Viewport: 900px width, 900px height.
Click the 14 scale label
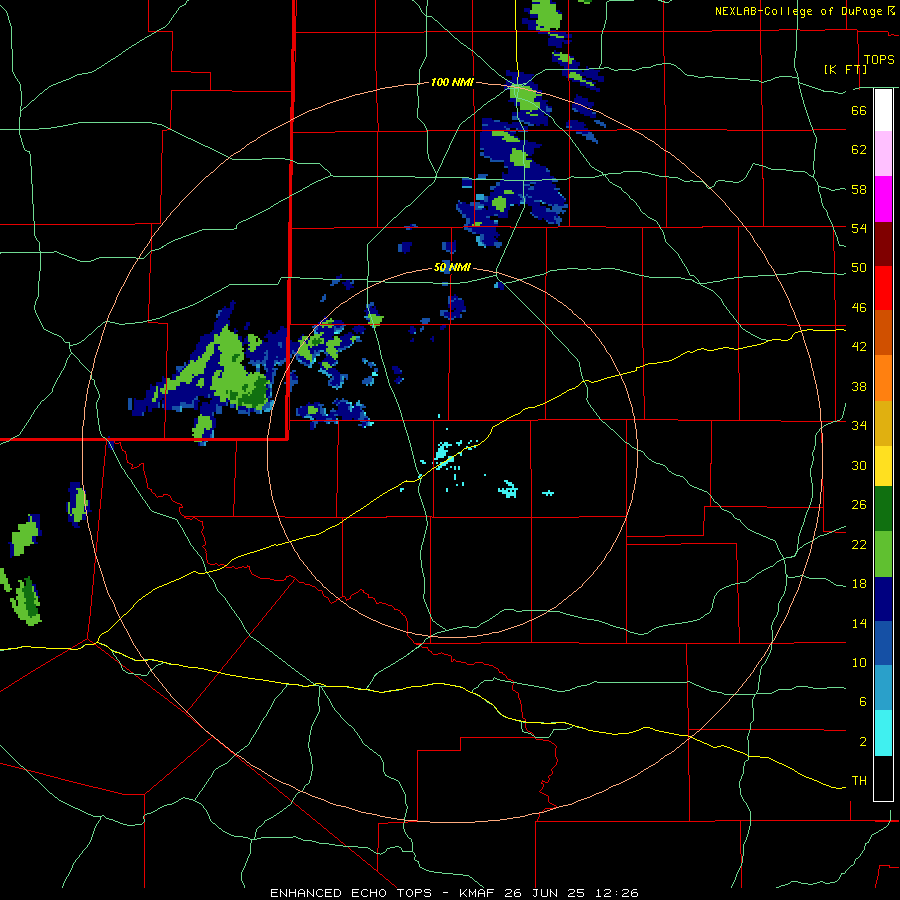coord(859,623)
